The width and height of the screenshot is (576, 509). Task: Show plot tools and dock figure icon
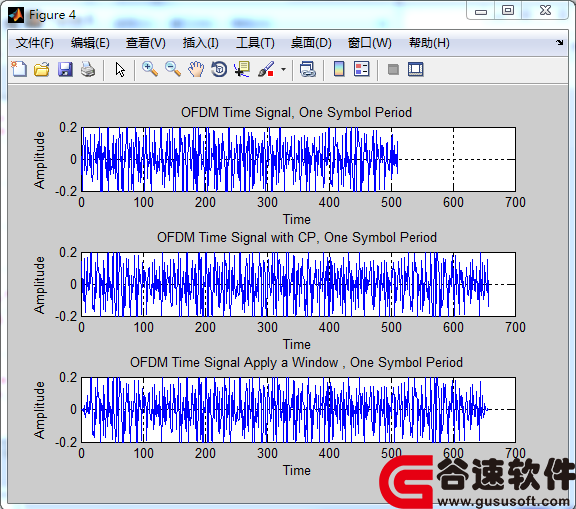tap(416, 69)
